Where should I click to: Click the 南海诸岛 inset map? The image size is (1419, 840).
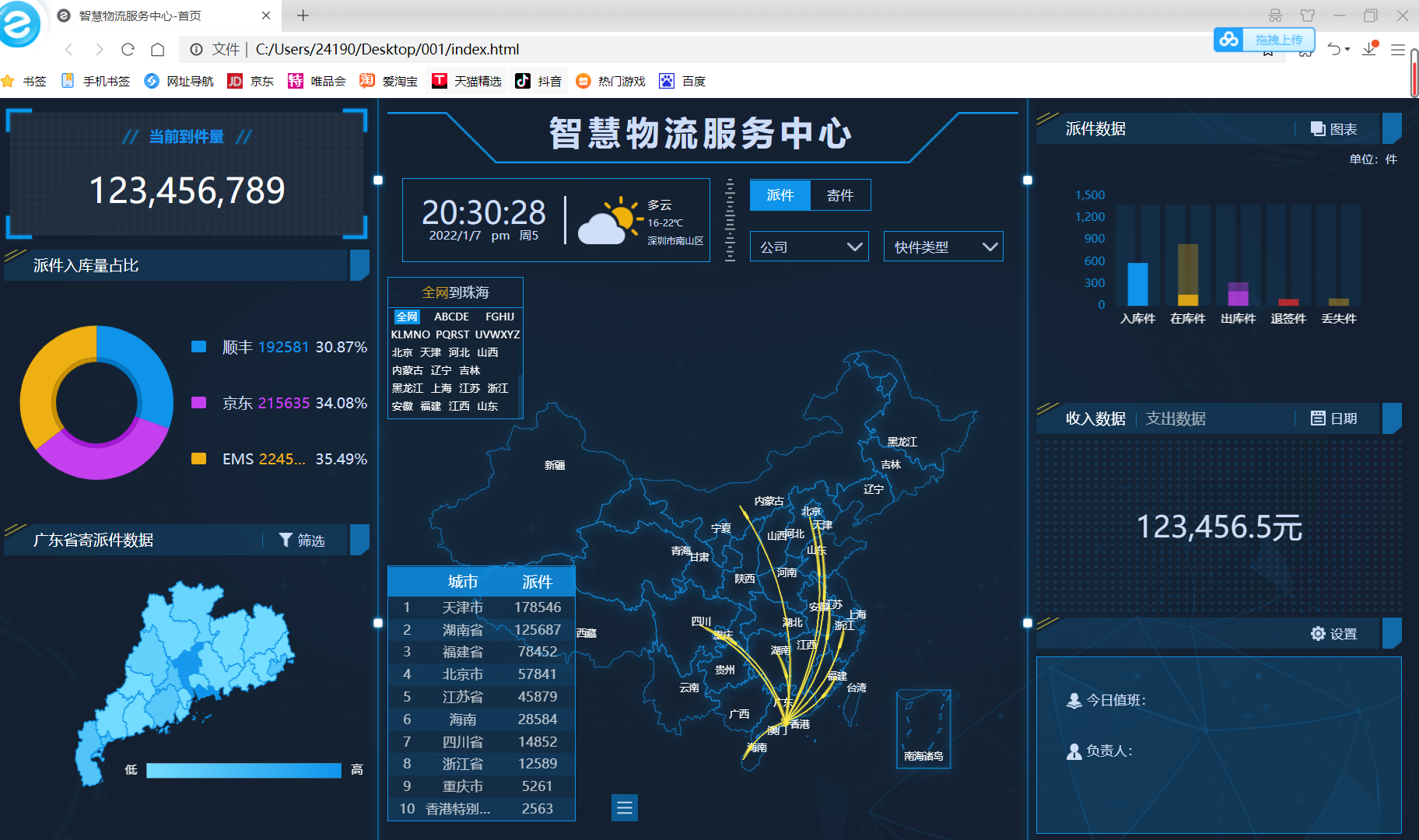coord(923,729)
